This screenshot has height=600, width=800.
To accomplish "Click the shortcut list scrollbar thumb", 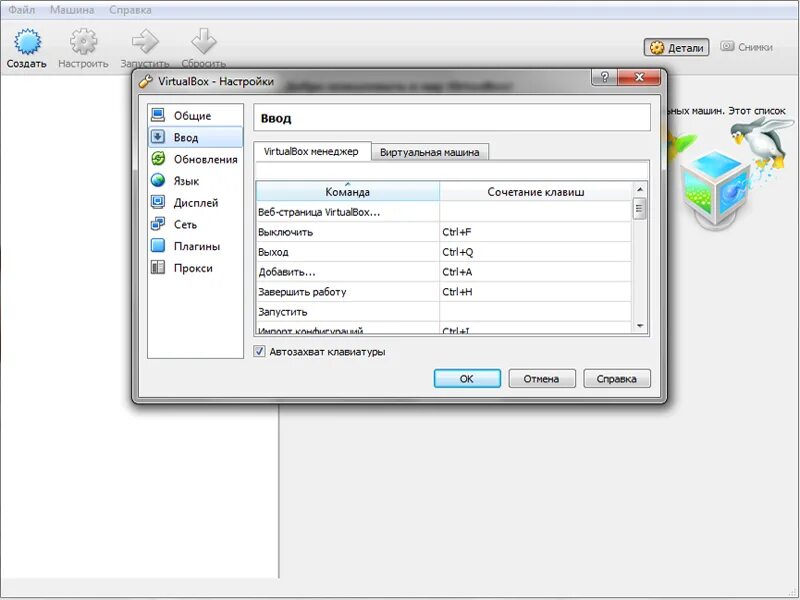I will [640, 209].
